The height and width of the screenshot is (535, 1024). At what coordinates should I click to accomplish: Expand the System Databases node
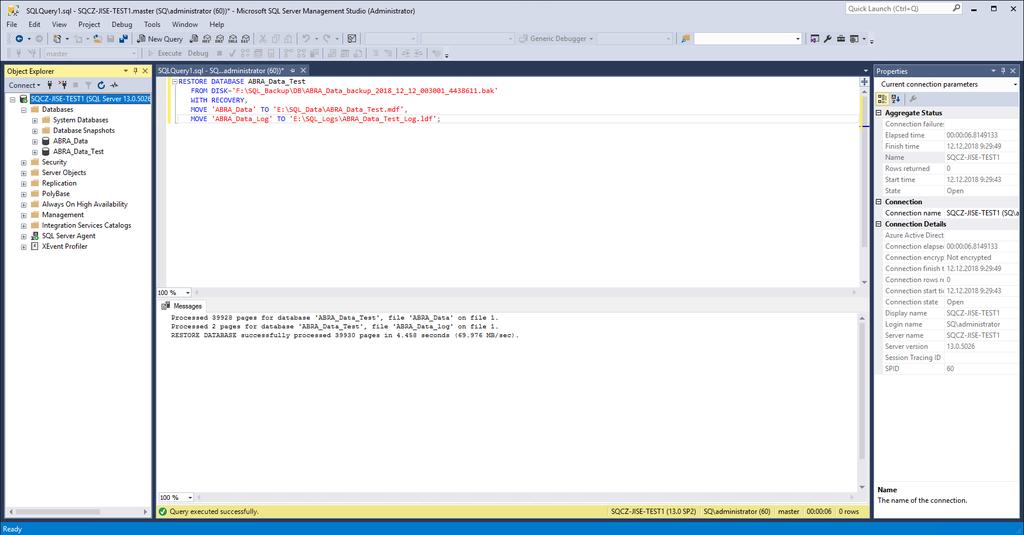point(35,120)
